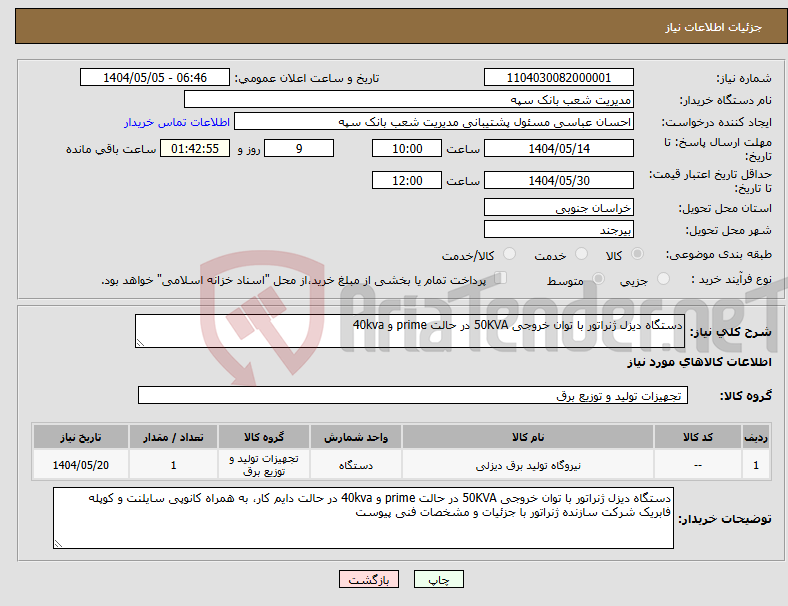This screenshot has width=788, height=606.
Task: Click the کد کالا column header
Action: (698, 437)
